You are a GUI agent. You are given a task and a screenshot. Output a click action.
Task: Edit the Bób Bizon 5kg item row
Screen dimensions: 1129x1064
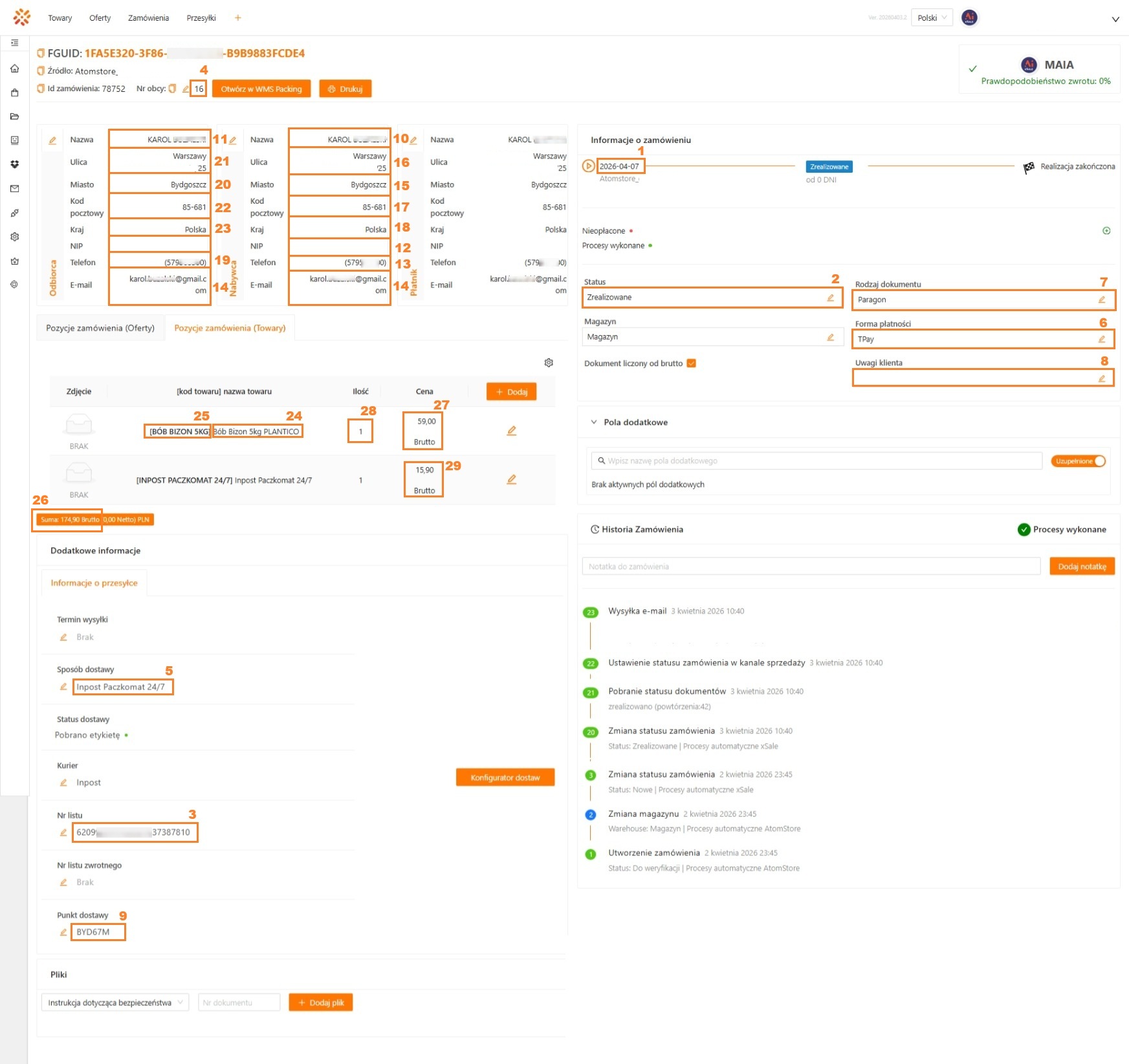pos(511,431)
